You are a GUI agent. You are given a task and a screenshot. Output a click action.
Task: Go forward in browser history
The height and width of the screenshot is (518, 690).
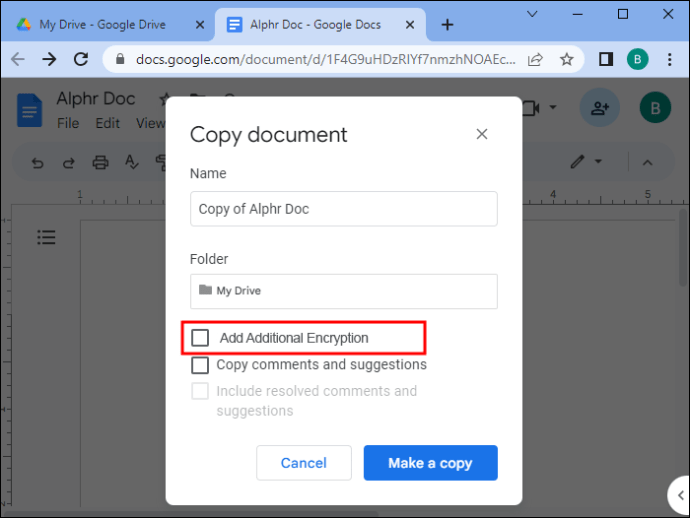(49, 59)
